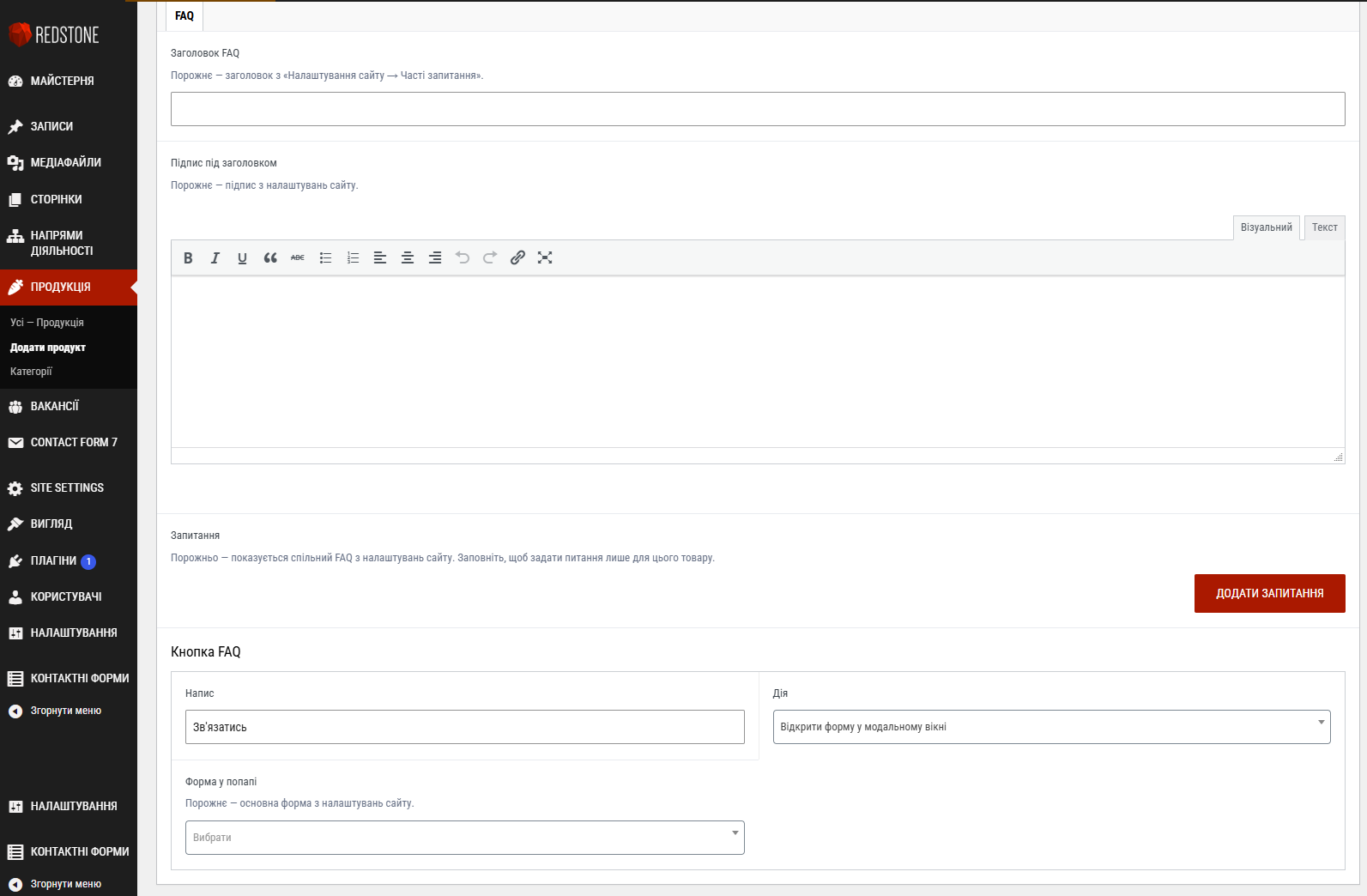
Task: Apply italic formatting in the editor
Action: coord(215,257)
